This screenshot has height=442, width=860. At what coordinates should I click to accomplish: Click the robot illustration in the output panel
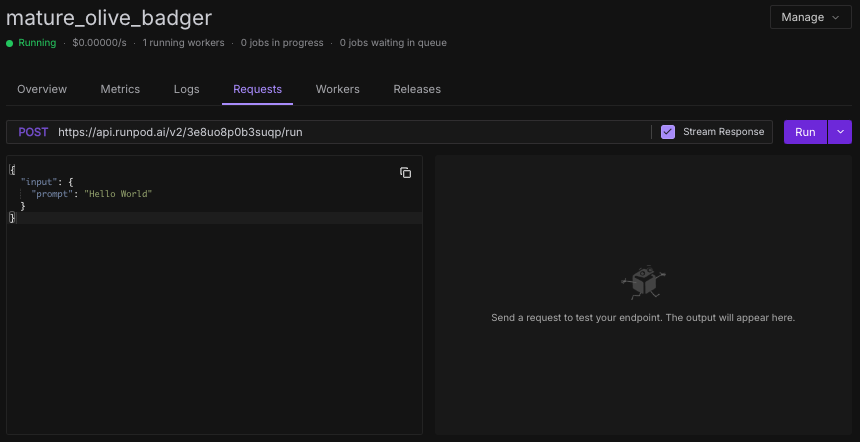pos(642,282)
